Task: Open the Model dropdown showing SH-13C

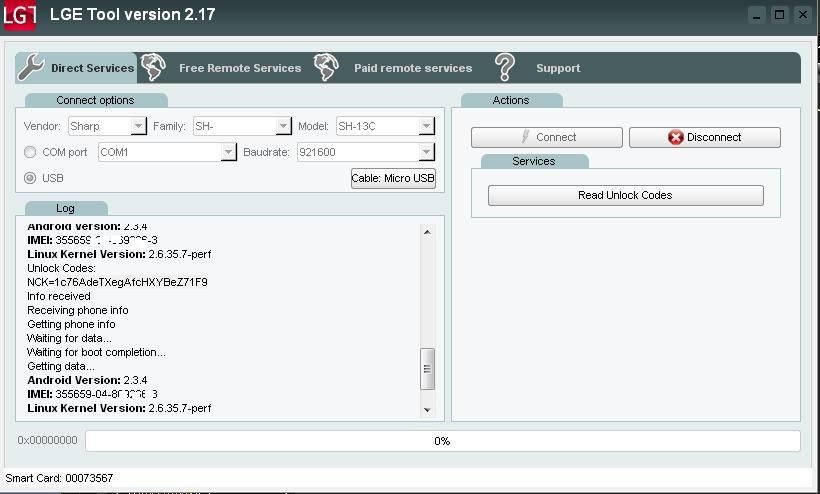Action: [385, 126]
